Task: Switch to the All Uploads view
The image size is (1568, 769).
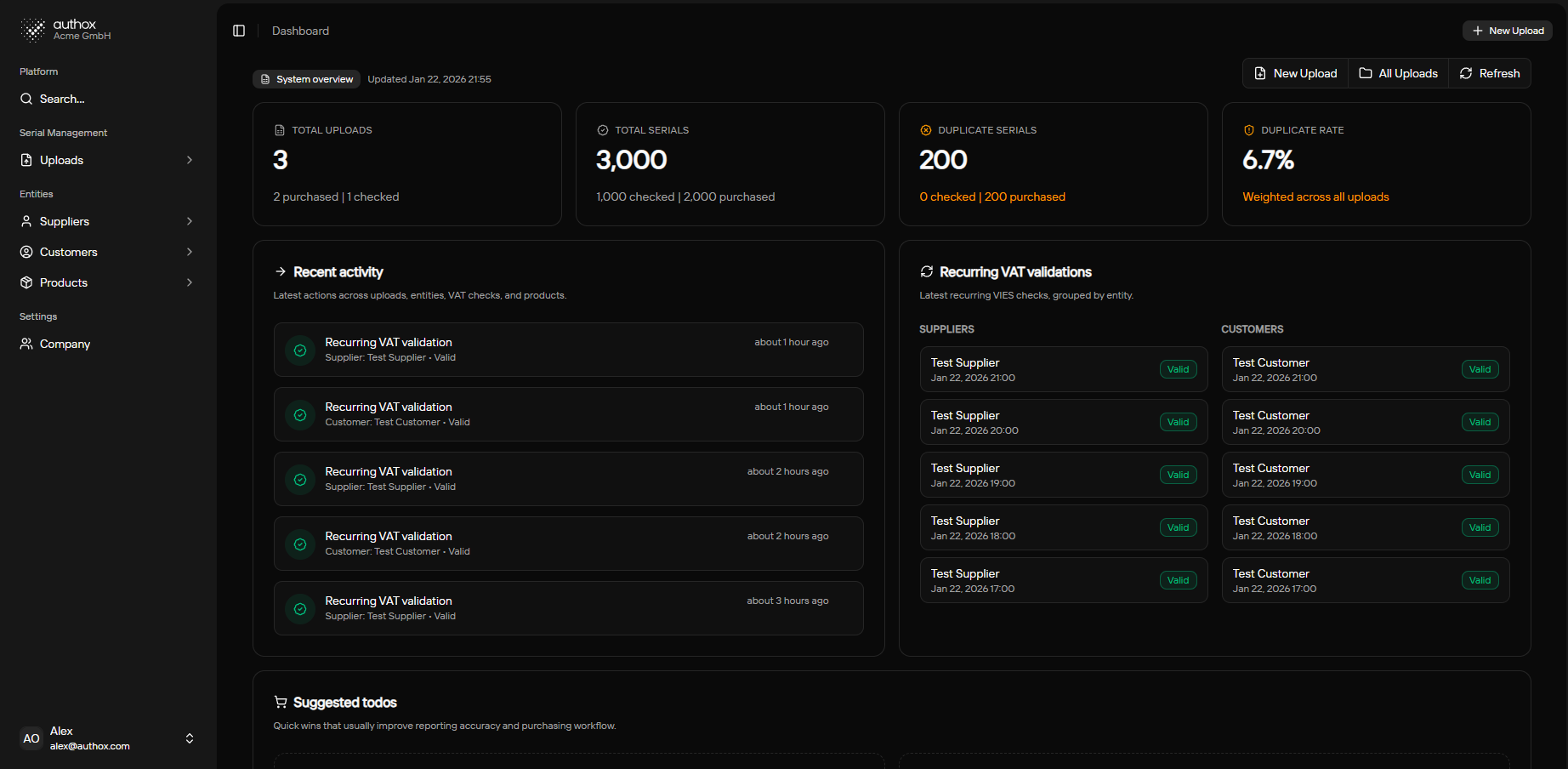Action: pos(1397,73)
